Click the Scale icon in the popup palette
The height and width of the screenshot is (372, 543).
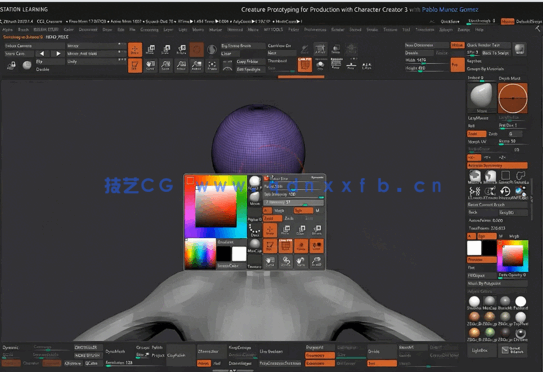coord(301,230)
